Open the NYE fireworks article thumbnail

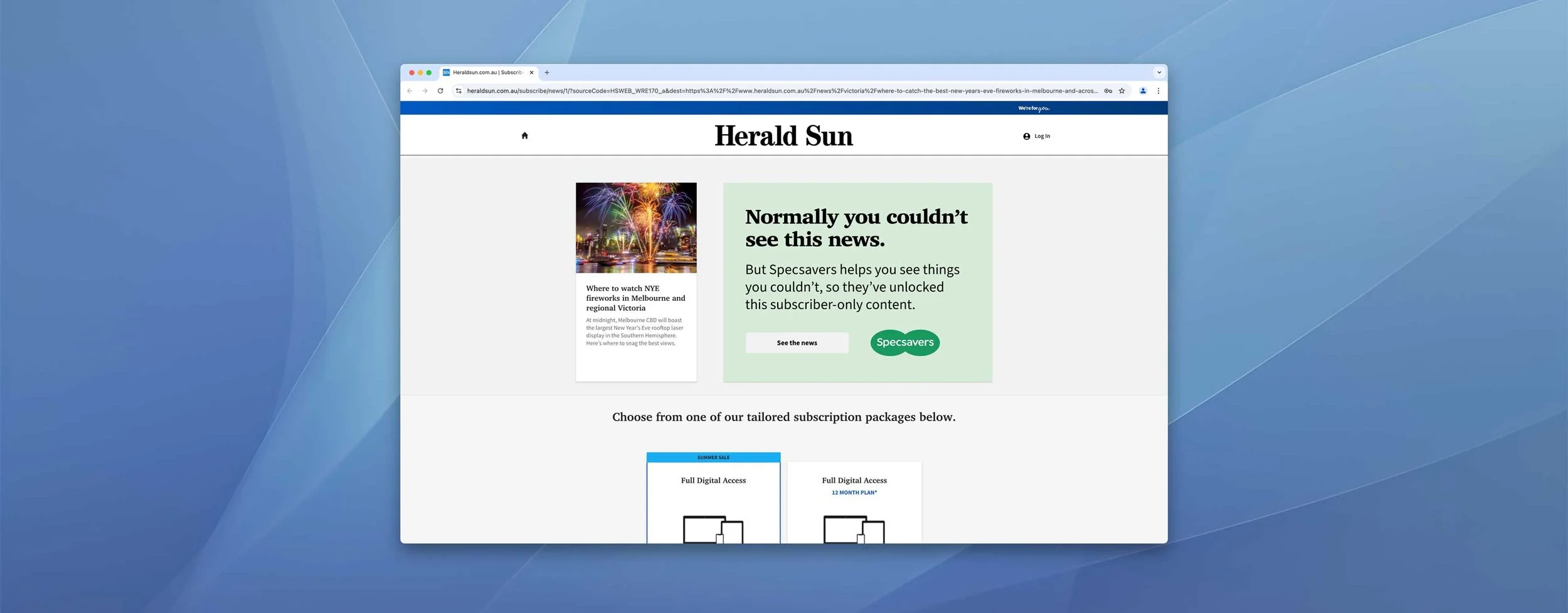coord(636,228)
